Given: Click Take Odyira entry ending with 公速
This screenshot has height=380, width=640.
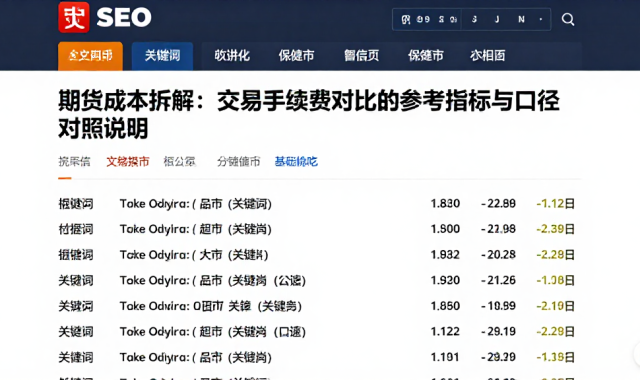Looking at the screenshot, I should 213,280.
